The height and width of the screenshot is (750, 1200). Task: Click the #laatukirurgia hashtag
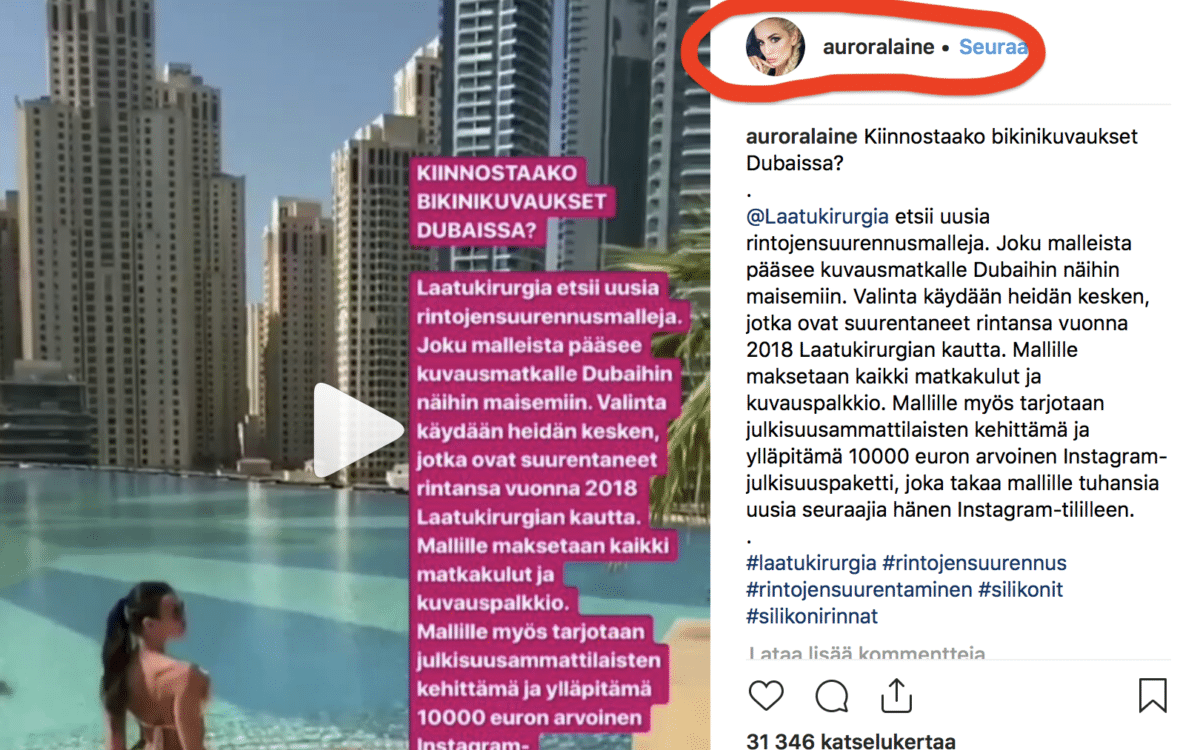coord(811,563)
